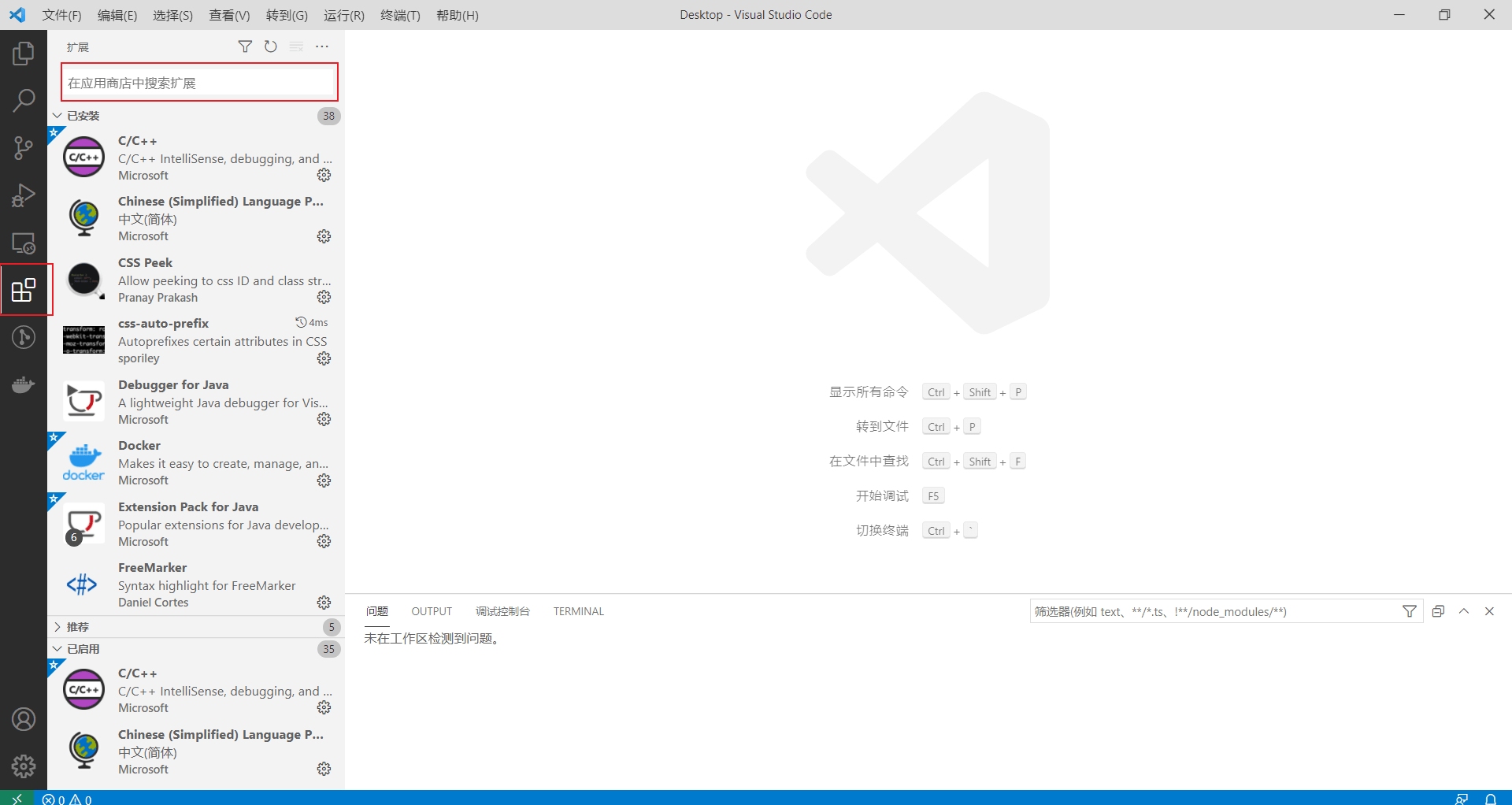
Task: Refresh the extensions list
Action: [271, 46]
